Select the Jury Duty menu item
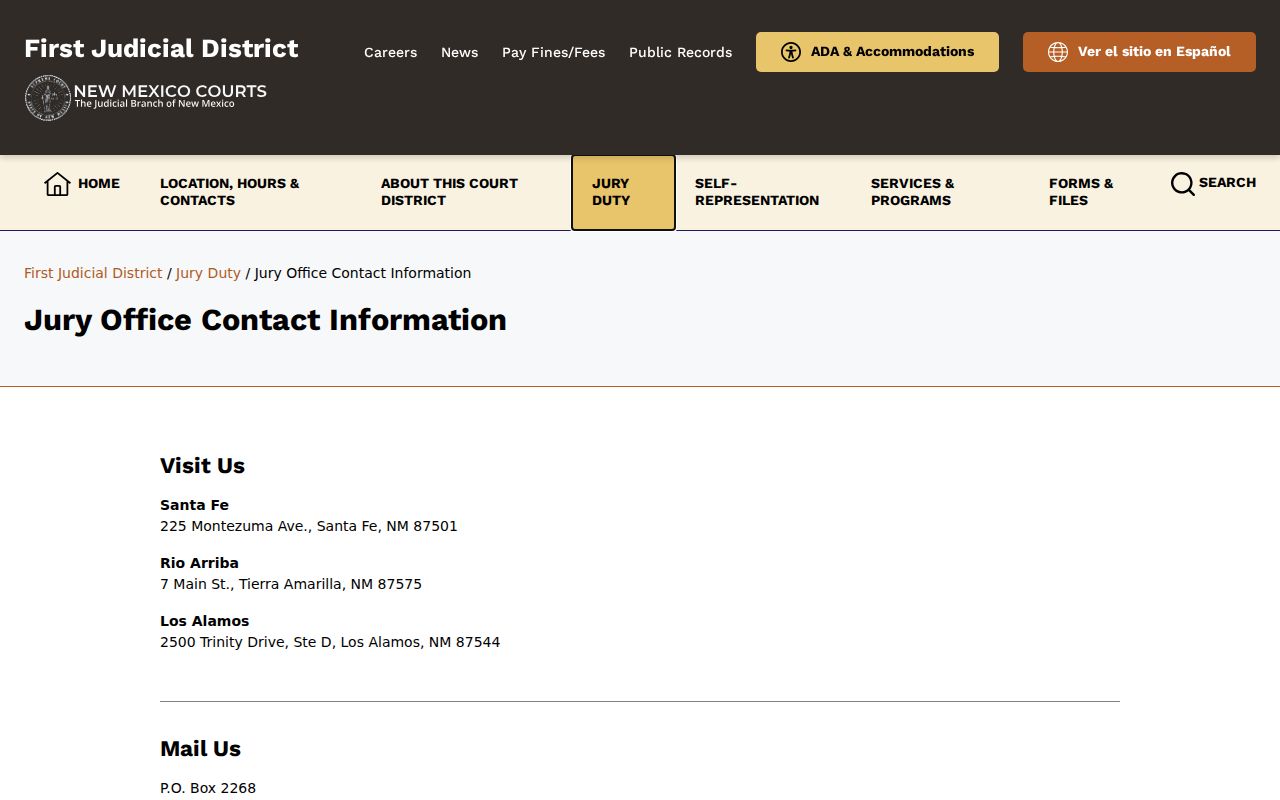 coord(623,192)
